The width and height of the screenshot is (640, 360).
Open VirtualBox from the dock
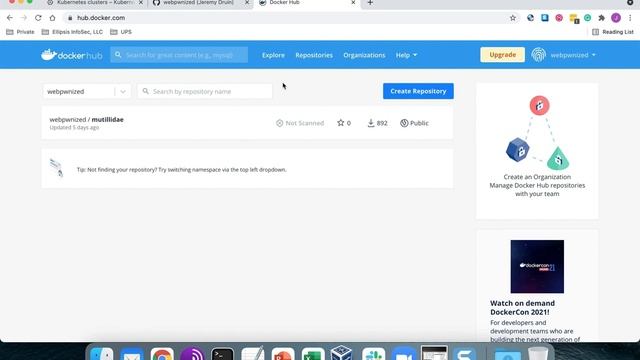[x=342, y=353]
